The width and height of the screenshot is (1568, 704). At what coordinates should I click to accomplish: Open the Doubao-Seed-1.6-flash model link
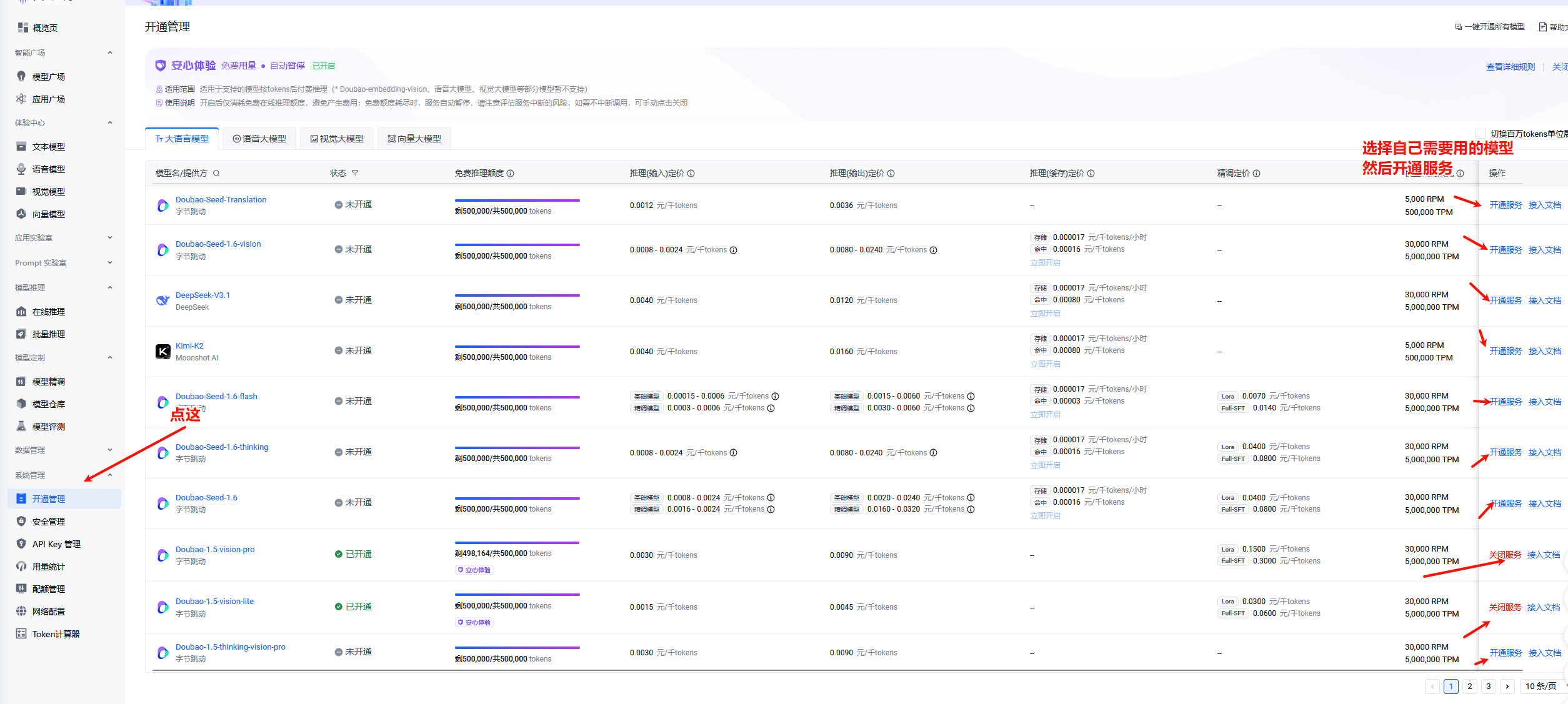pos(216,397)
